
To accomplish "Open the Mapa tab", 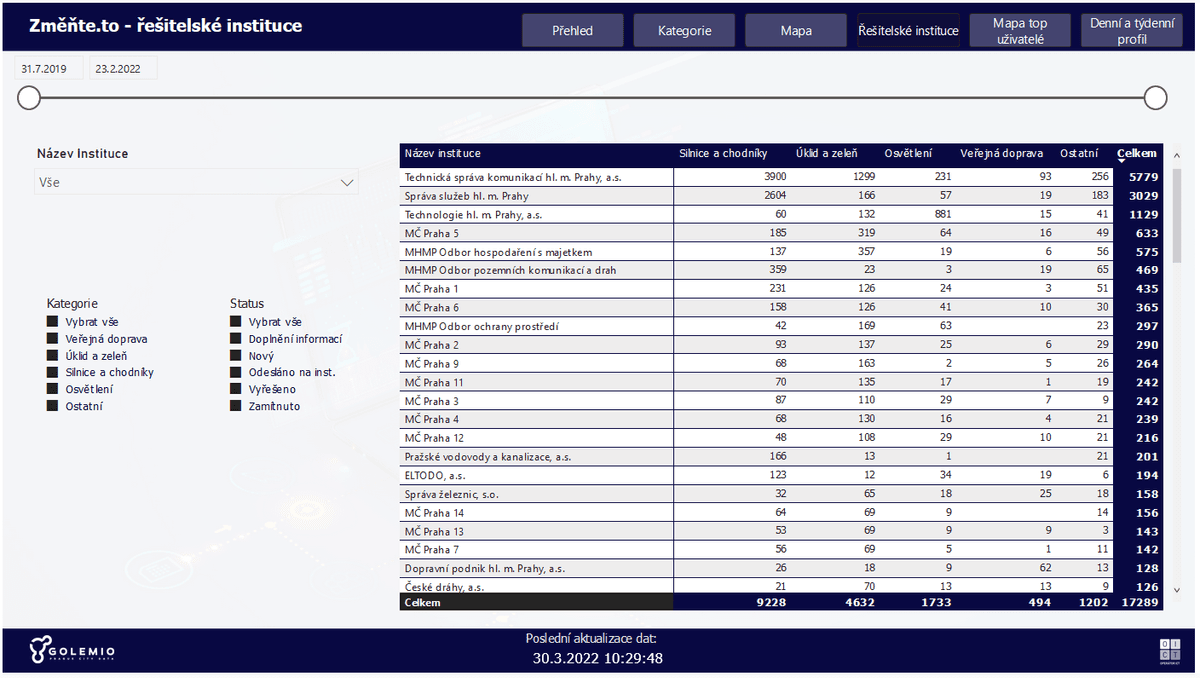I will click(x=795, y=31).
